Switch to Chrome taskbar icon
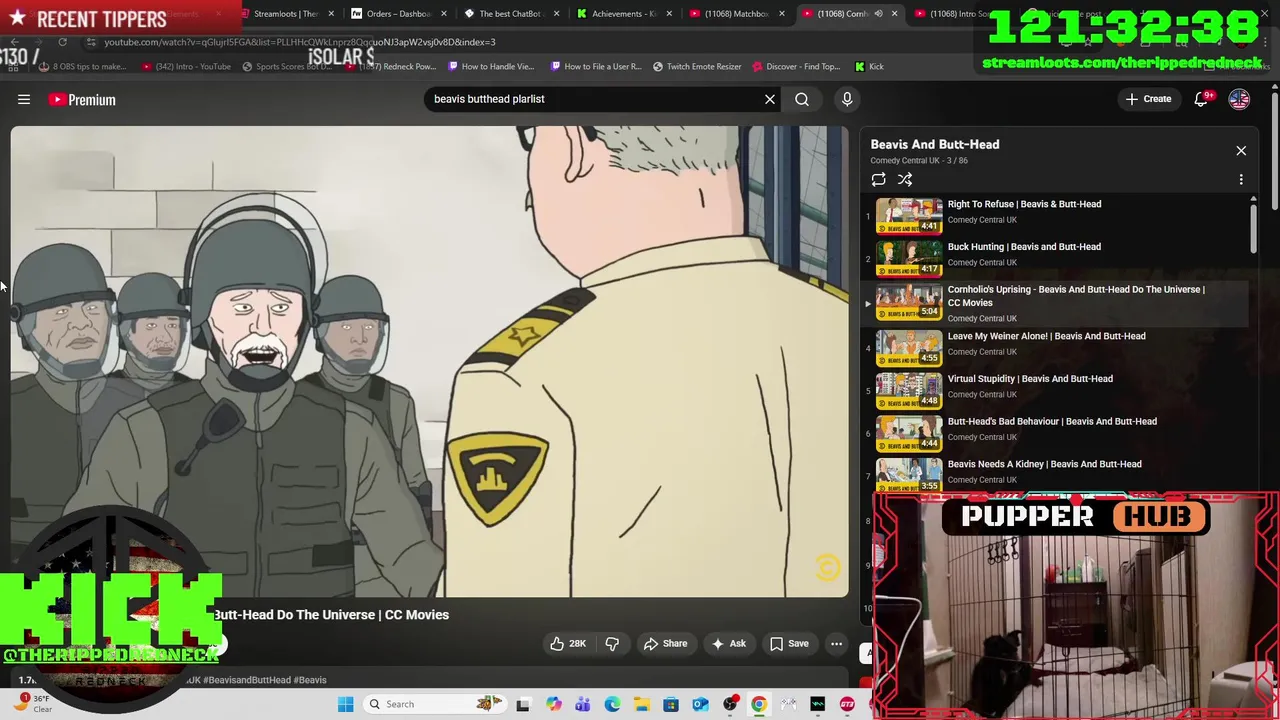1280x720 pixels. click(759, 704)
